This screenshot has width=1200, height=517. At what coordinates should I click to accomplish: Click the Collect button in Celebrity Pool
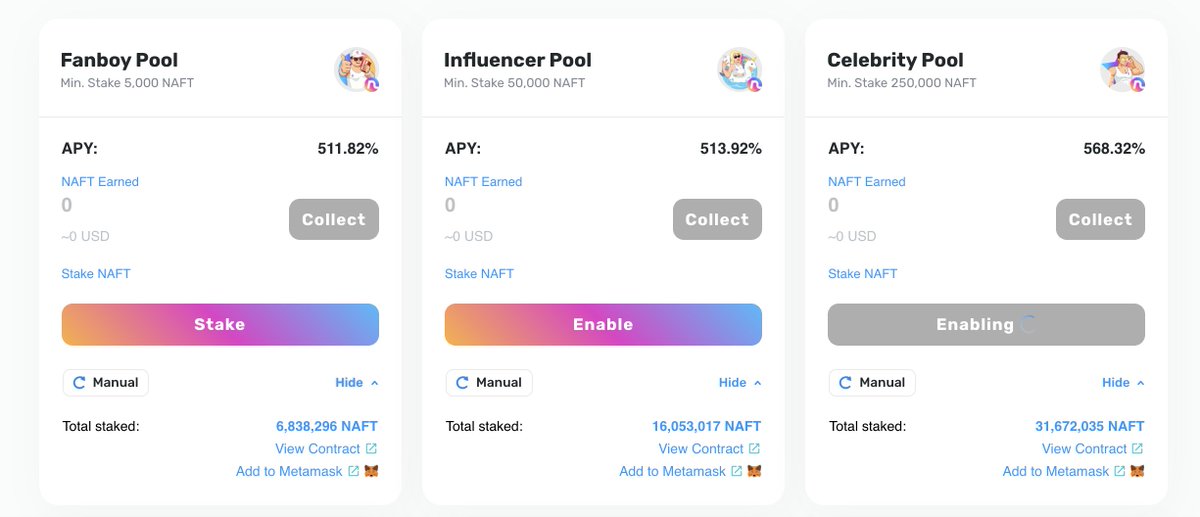point(1100,219)
